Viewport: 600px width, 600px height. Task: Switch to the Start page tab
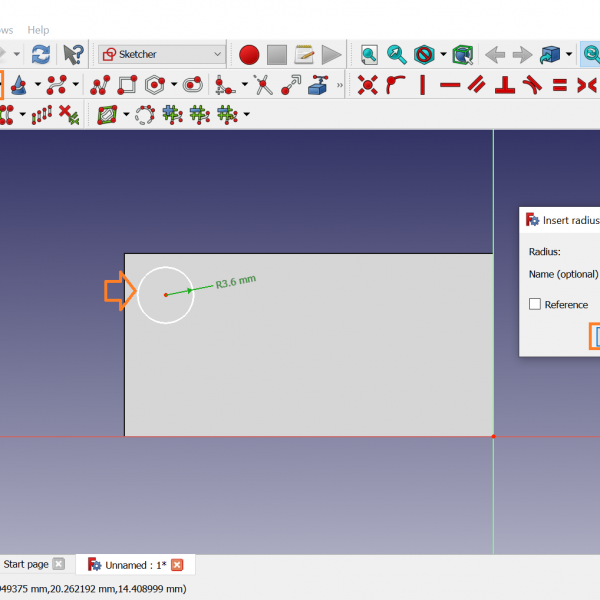pyautogui.click(x=26, y=564)
